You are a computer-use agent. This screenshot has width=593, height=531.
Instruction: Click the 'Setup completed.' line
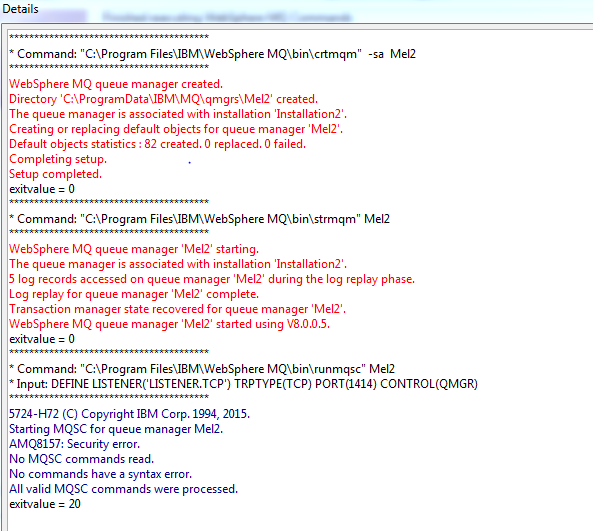tap(56, 174)
